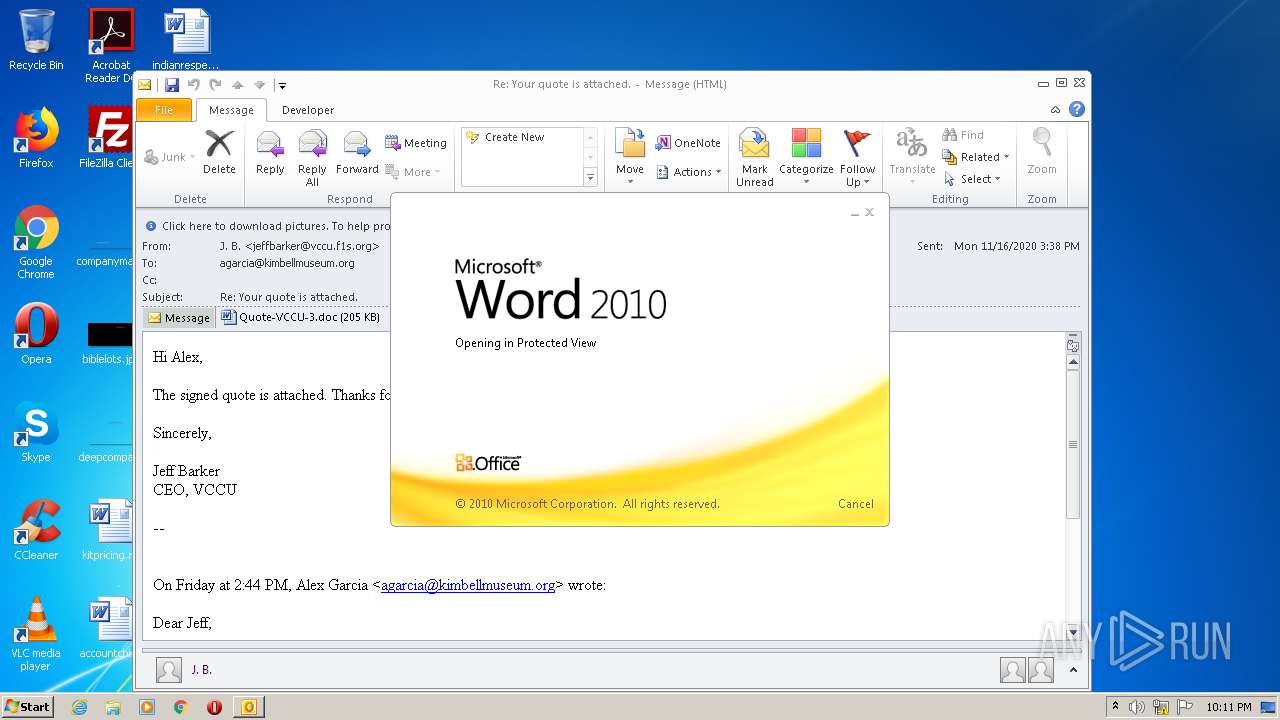This screenshot has width=1280, height=720.
Task: Click Windows Explorer folder taskbar icon
Action: (113, 707)
